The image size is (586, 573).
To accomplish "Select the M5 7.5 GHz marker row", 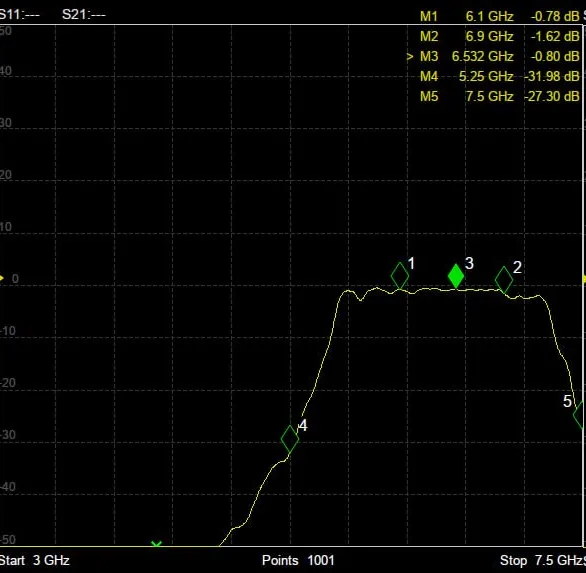I will [499, 96].
